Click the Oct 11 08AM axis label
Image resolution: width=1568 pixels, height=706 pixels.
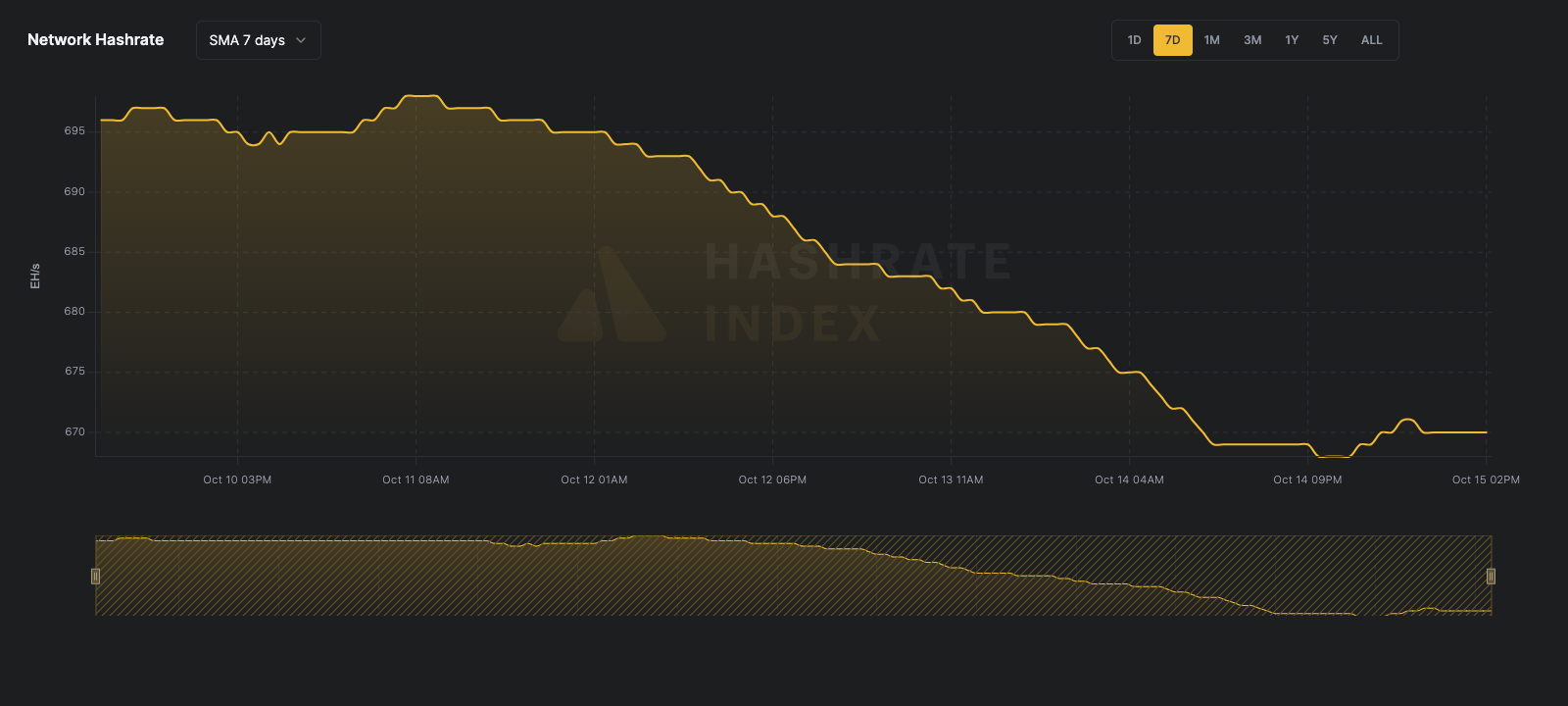coord(416,479)
